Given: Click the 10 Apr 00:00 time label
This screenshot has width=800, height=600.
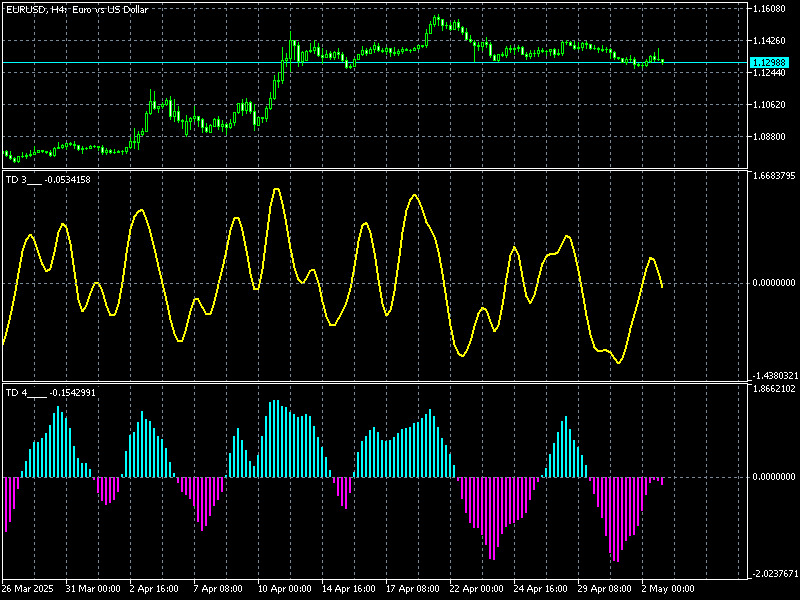Looking at the screenshot, I should tap(285, 589).
